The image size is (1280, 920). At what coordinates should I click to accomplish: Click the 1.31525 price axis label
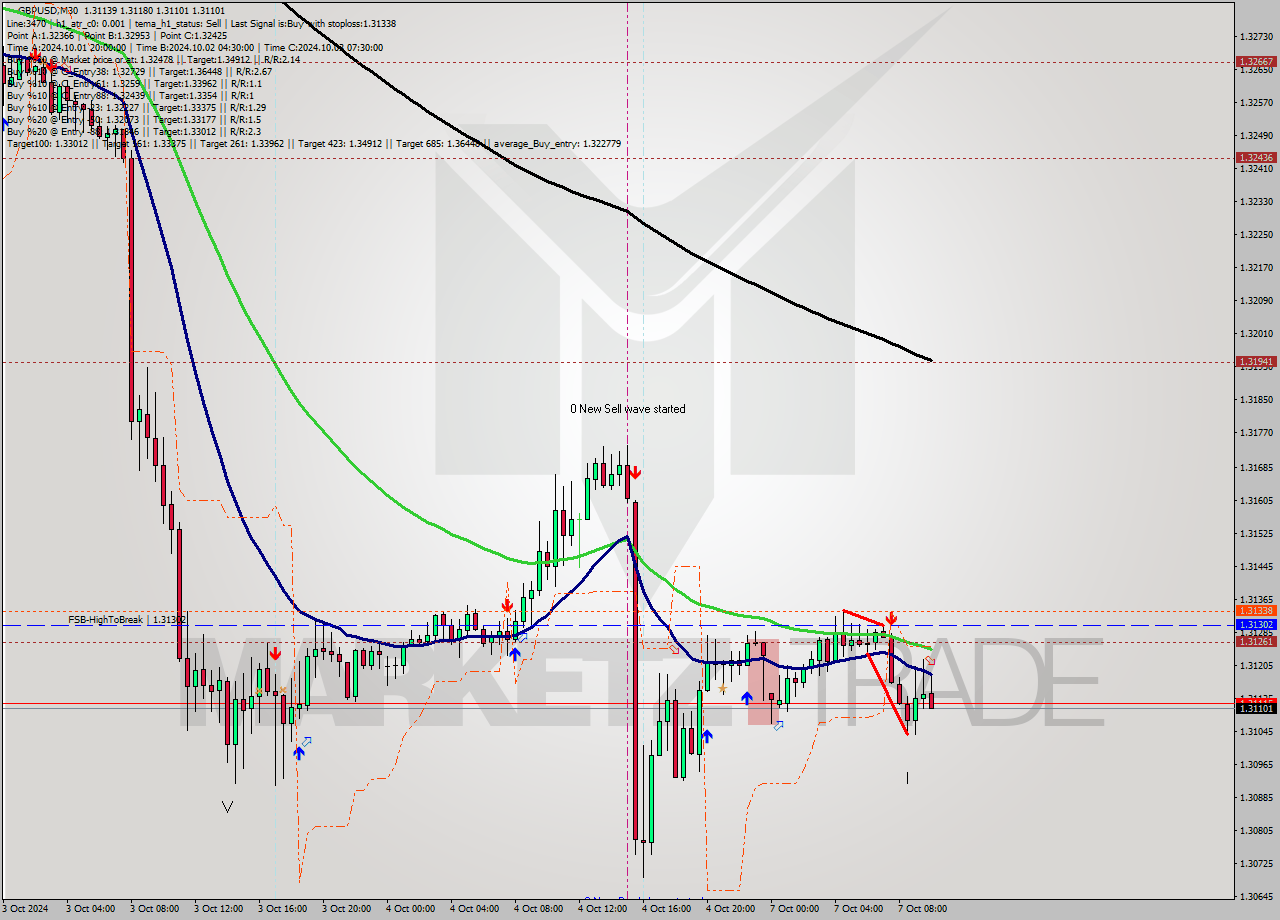coord(1255,533)
